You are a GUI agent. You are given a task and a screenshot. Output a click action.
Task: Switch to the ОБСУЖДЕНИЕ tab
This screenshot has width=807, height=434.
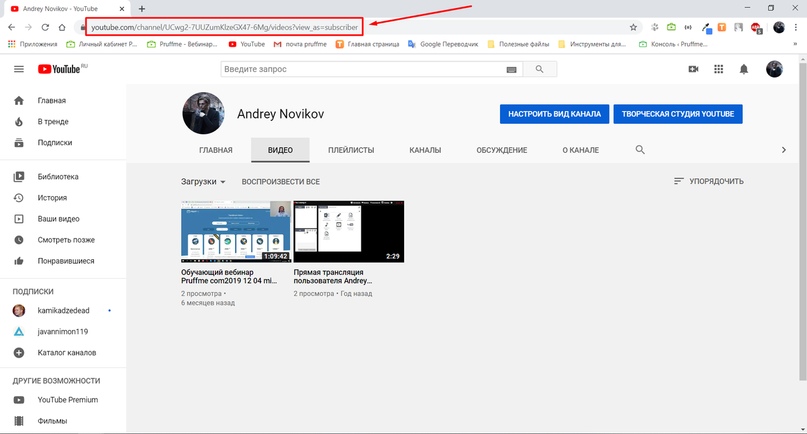(502, 150)
